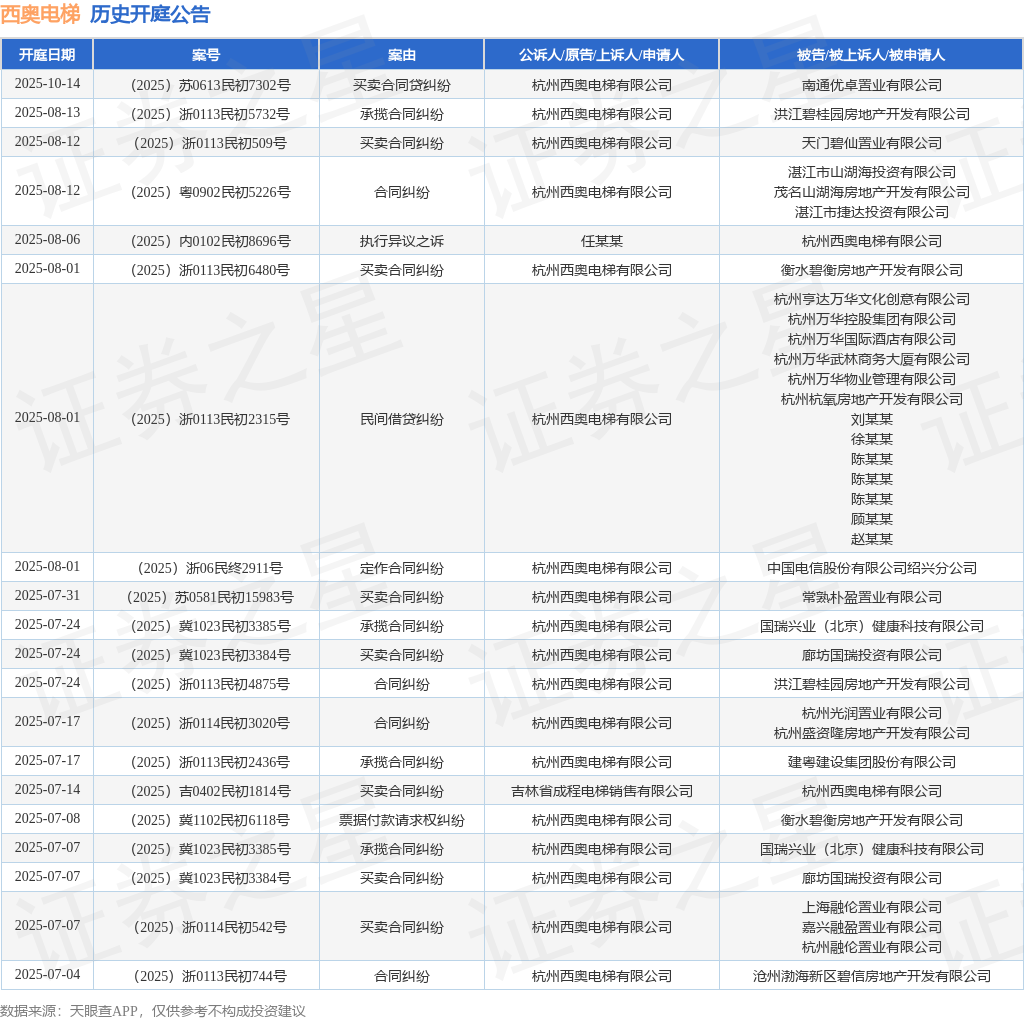The width and height of the screenshot is (1024, 1020).
Task: Click defendant 天门碧仙置业有限公司
Action: coord(871,143)
